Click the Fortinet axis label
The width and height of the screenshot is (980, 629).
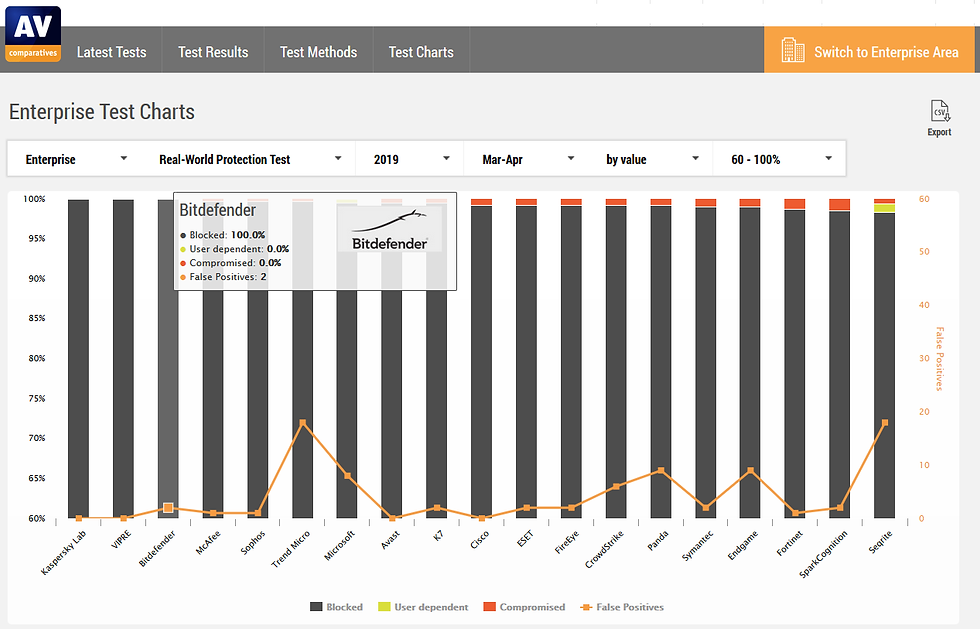point(789,543)
